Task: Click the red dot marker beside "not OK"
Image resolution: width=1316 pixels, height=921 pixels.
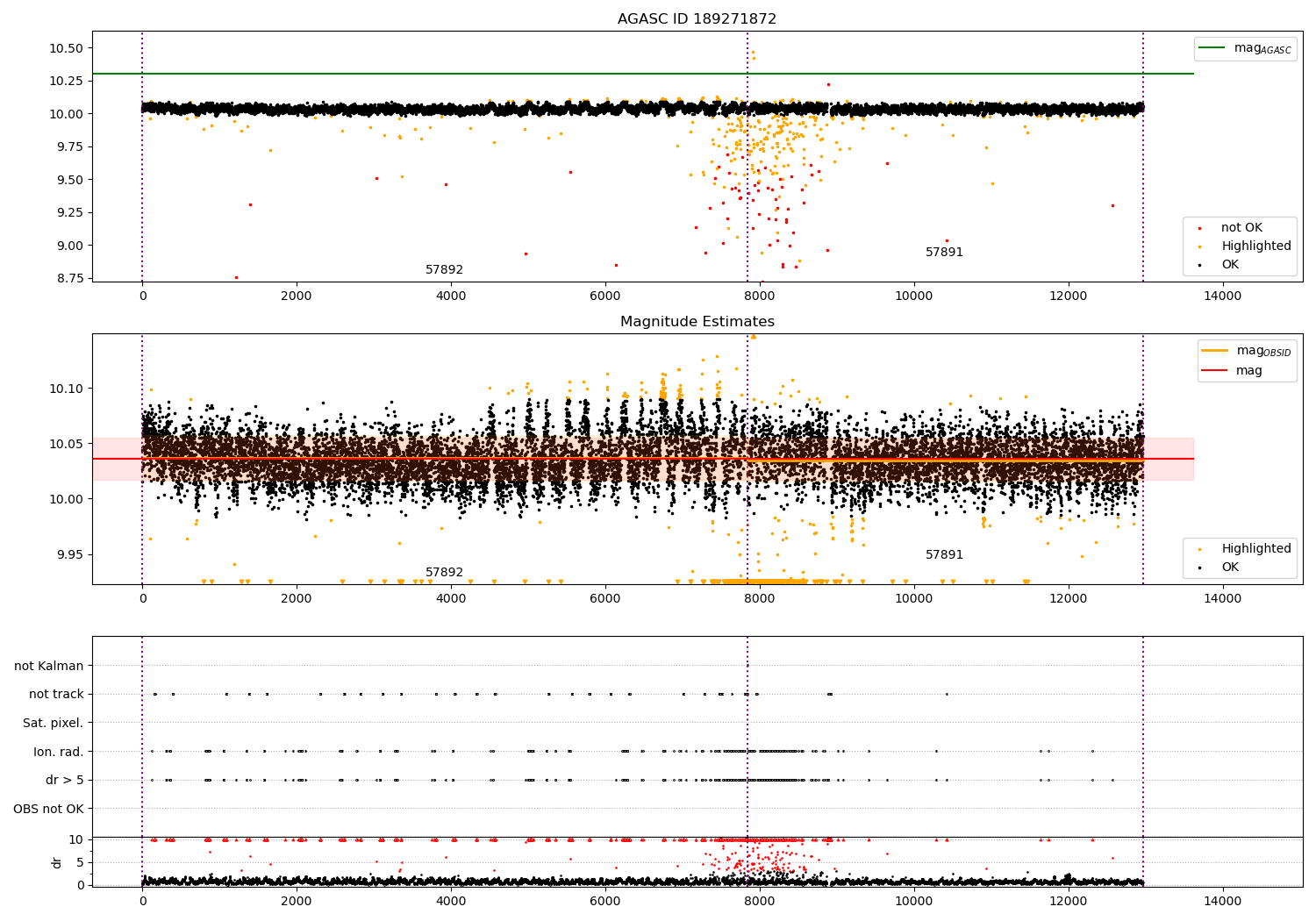Action: pos(1199,228)
